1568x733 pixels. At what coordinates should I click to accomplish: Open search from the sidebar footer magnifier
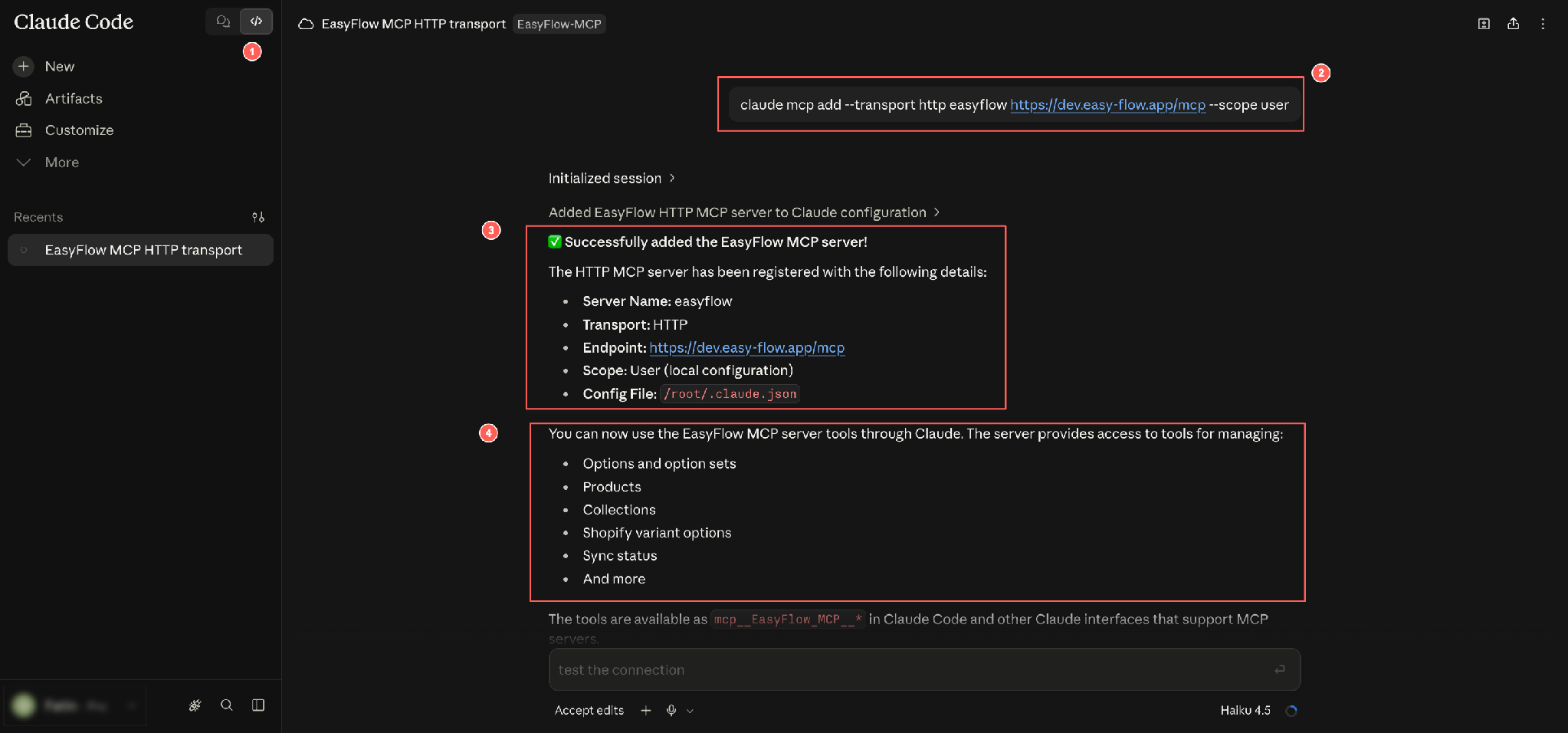click(x=227, y=705)
